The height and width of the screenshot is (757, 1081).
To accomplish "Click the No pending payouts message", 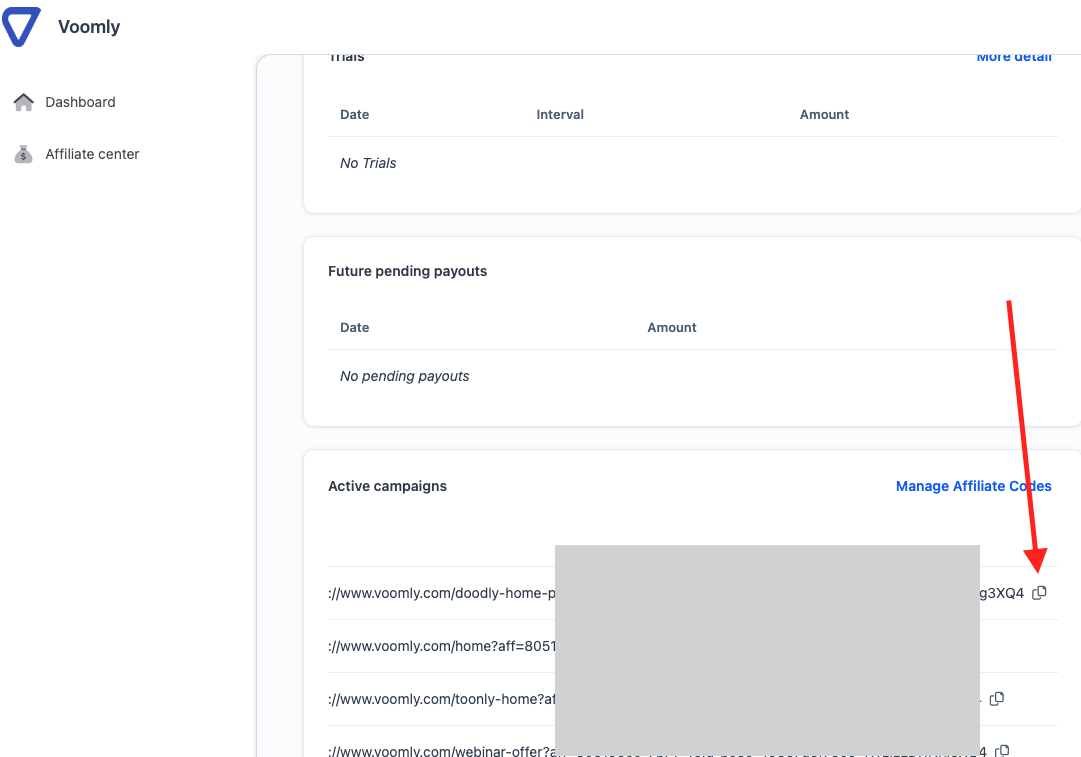I will click(405, 376).
